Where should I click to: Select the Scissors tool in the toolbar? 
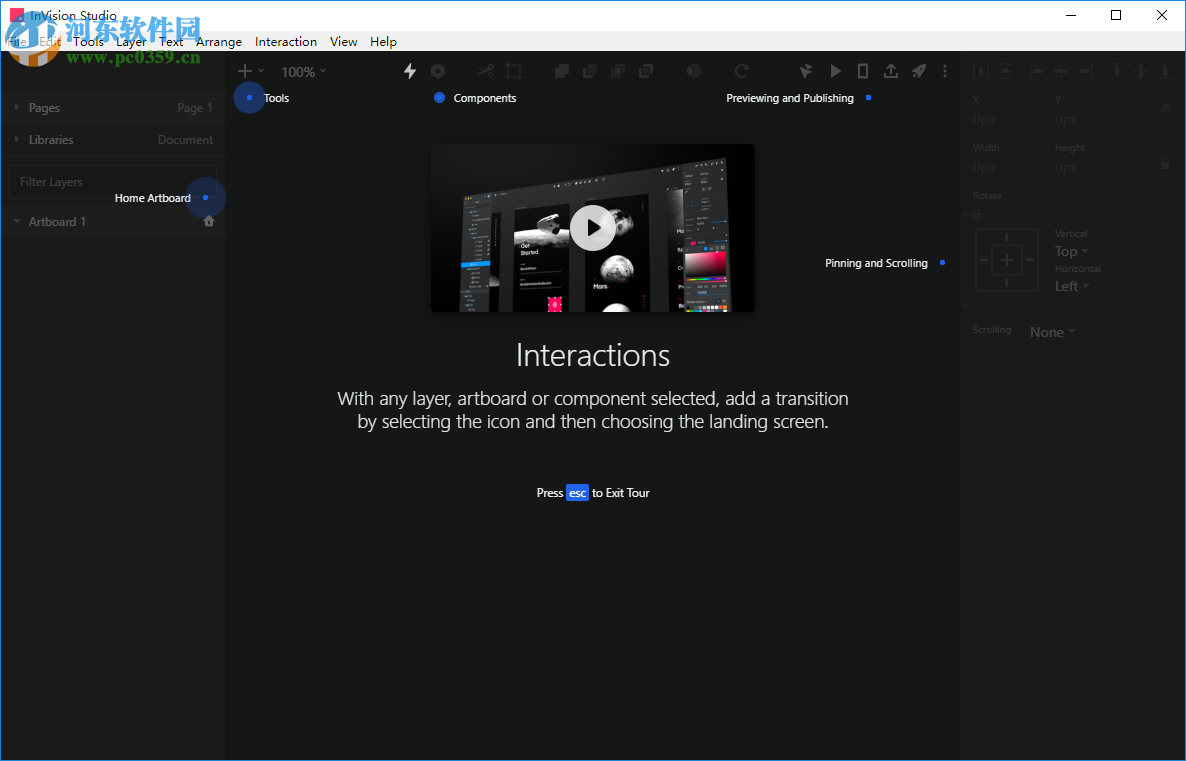485,71
